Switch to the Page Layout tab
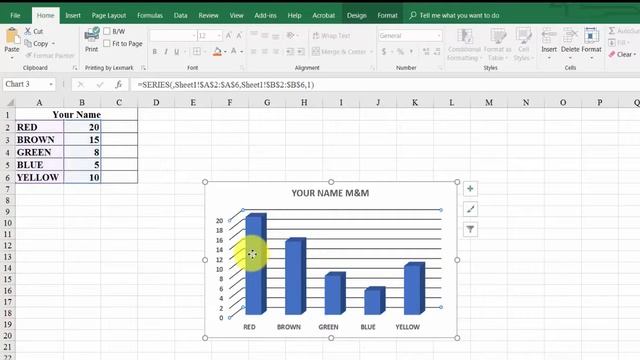This screenshot has width=640, height=360. tap(109, 16)
